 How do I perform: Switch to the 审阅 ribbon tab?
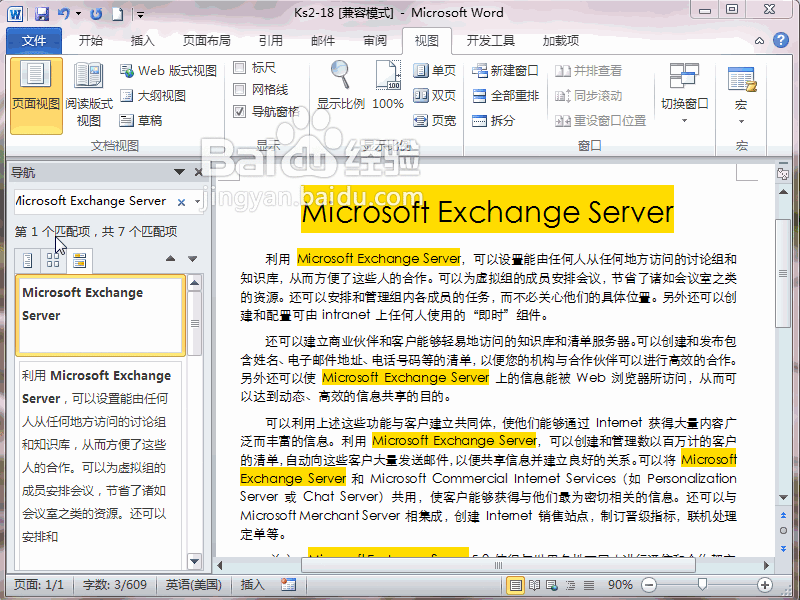click(x=375, y=40)
